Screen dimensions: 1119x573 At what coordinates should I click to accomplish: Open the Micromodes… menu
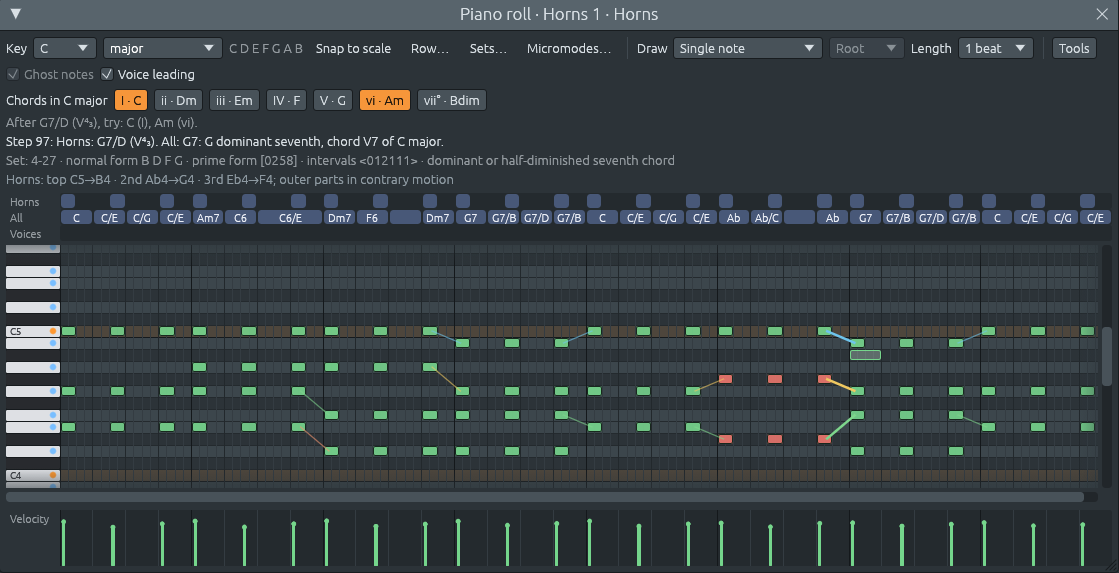(569, 49)
